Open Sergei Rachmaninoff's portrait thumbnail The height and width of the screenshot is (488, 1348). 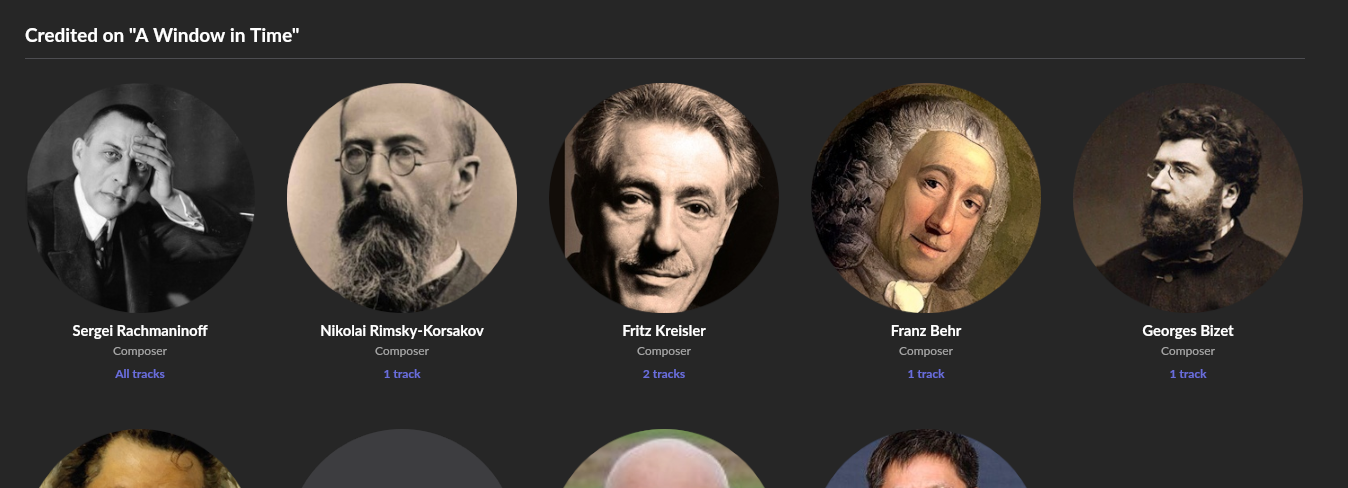coord(140,198)
